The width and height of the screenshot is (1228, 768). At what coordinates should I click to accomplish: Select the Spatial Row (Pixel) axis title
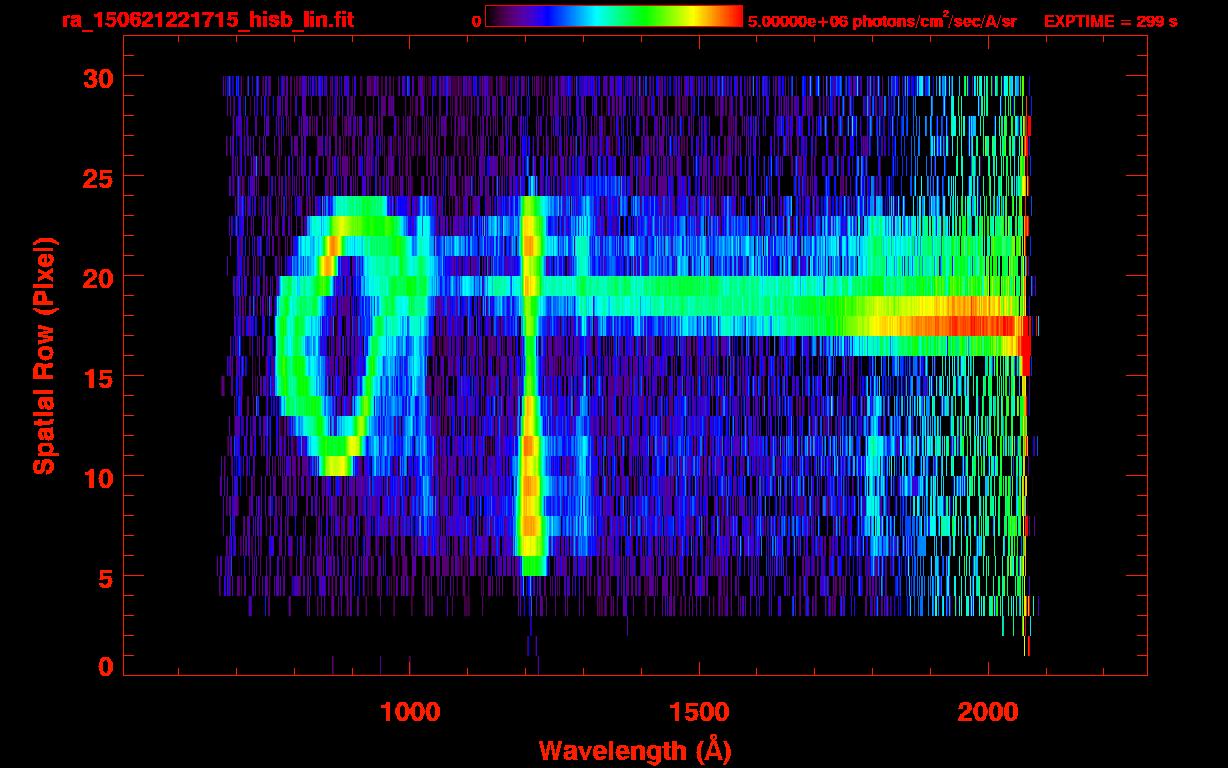coord(43,355)
